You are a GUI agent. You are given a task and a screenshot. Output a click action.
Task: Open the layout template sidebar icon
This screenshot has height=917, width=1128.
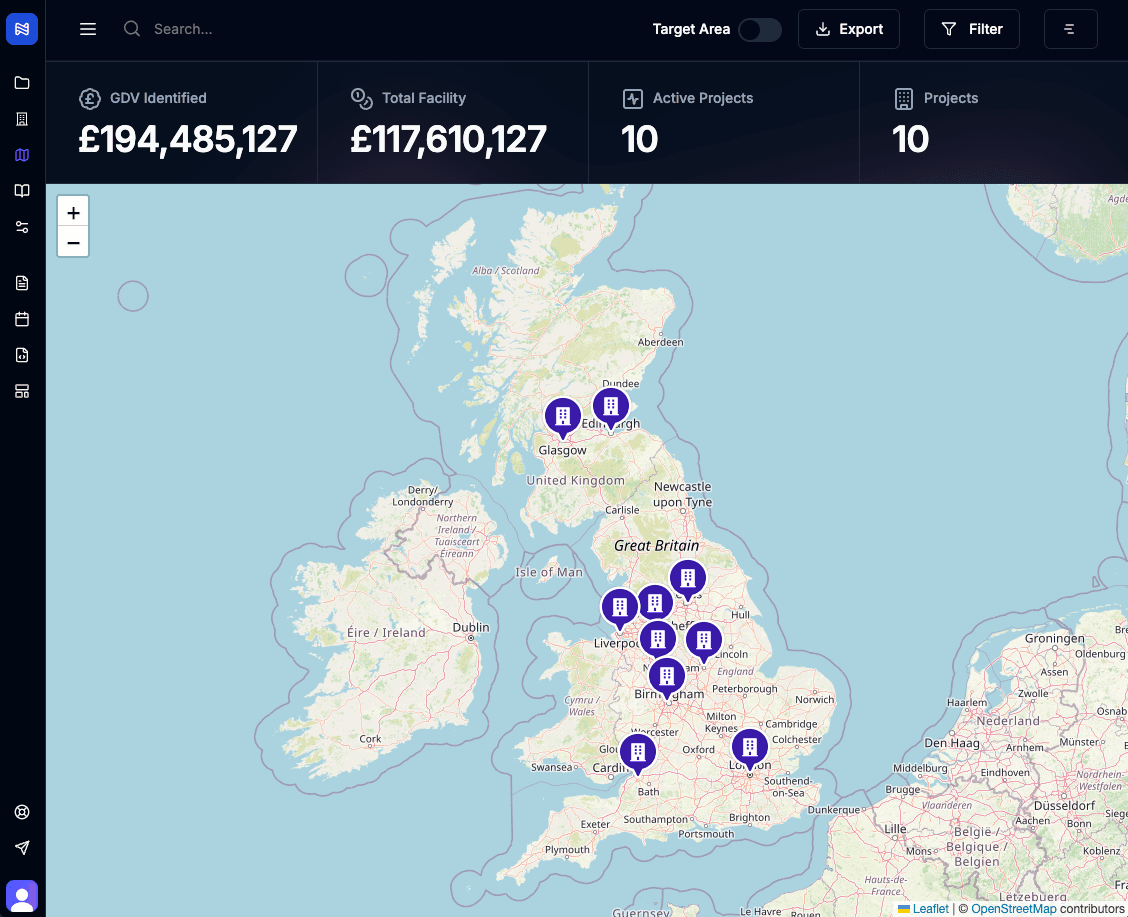[x=22, y=391]
